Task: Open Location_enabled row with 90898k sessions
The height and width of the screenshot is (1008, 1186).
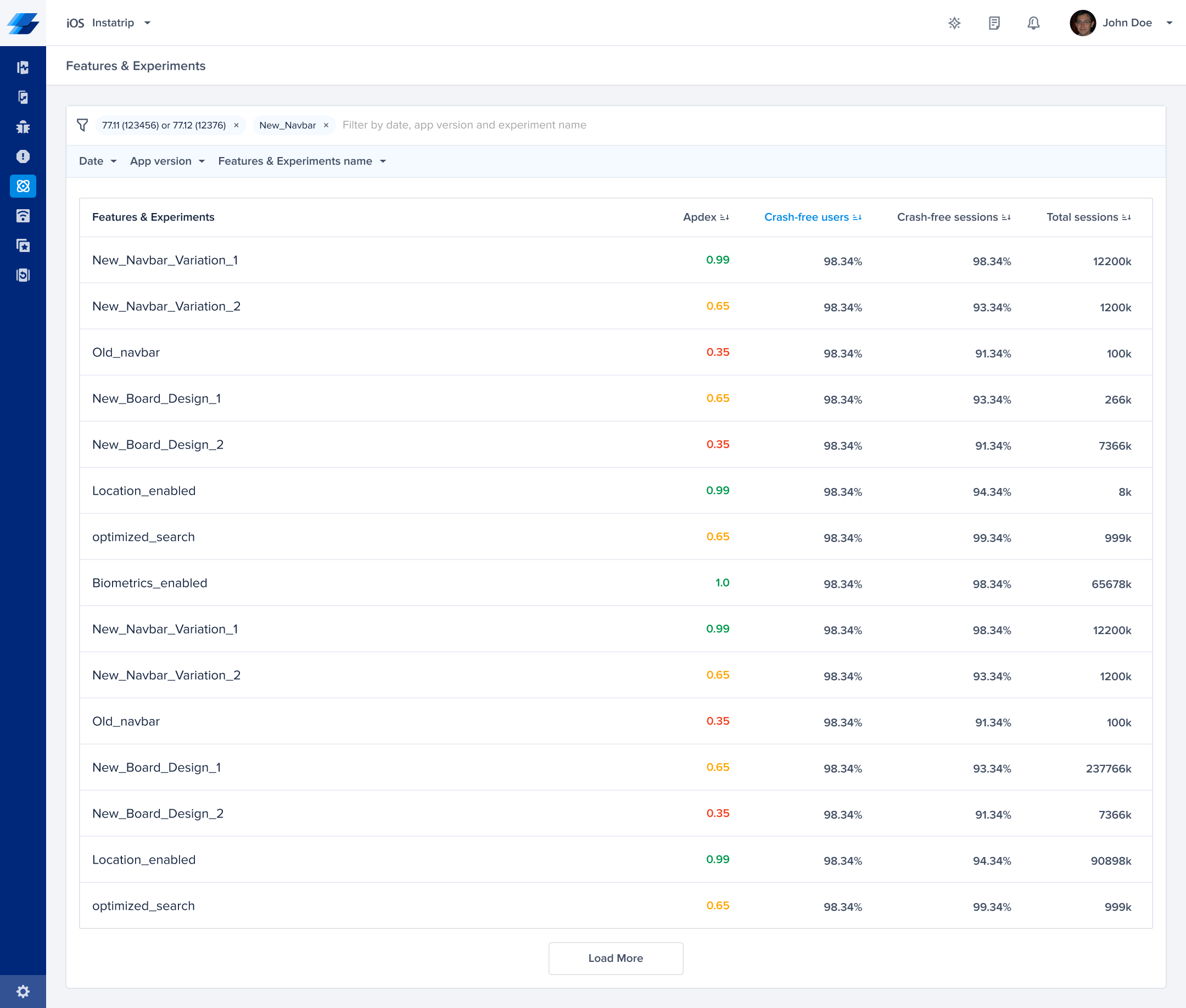Action: point(616,859)
